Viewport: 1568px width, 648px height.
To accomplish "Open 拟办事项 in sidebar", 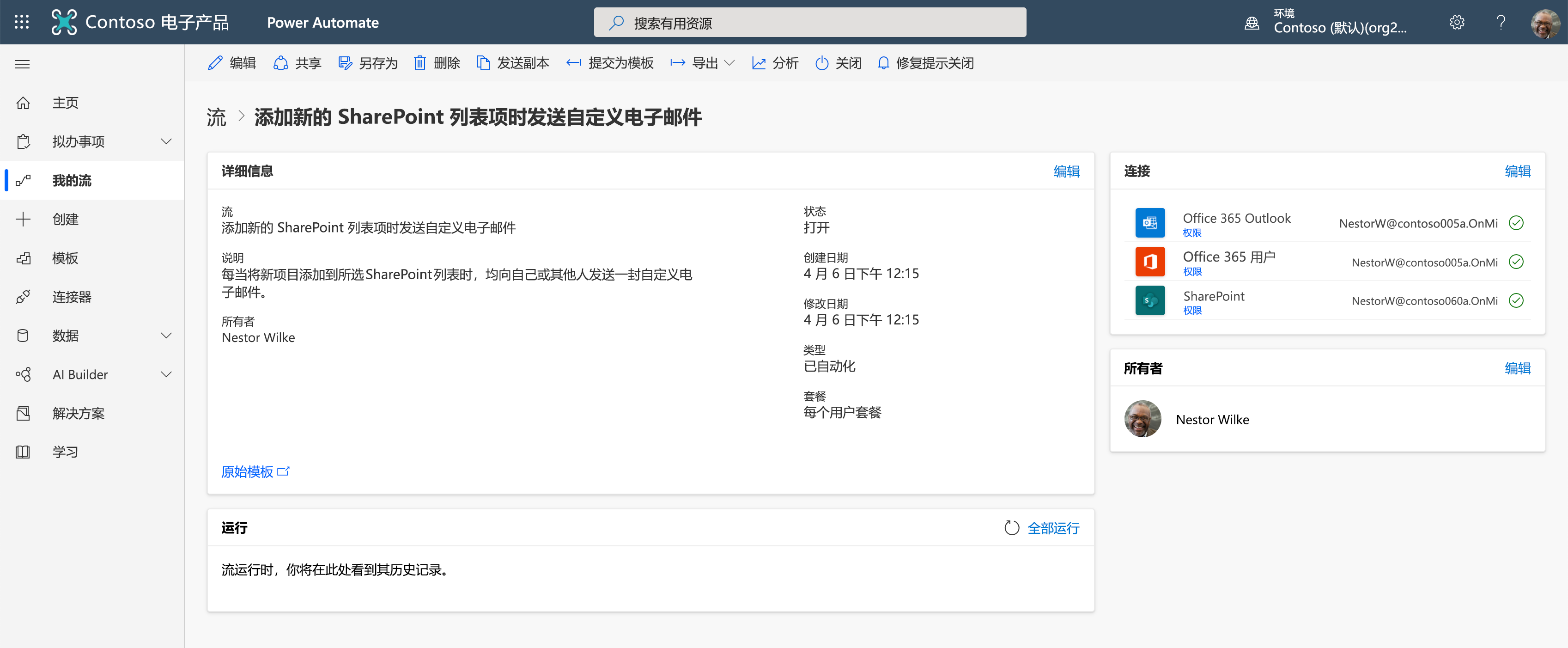I will [92, 142].
